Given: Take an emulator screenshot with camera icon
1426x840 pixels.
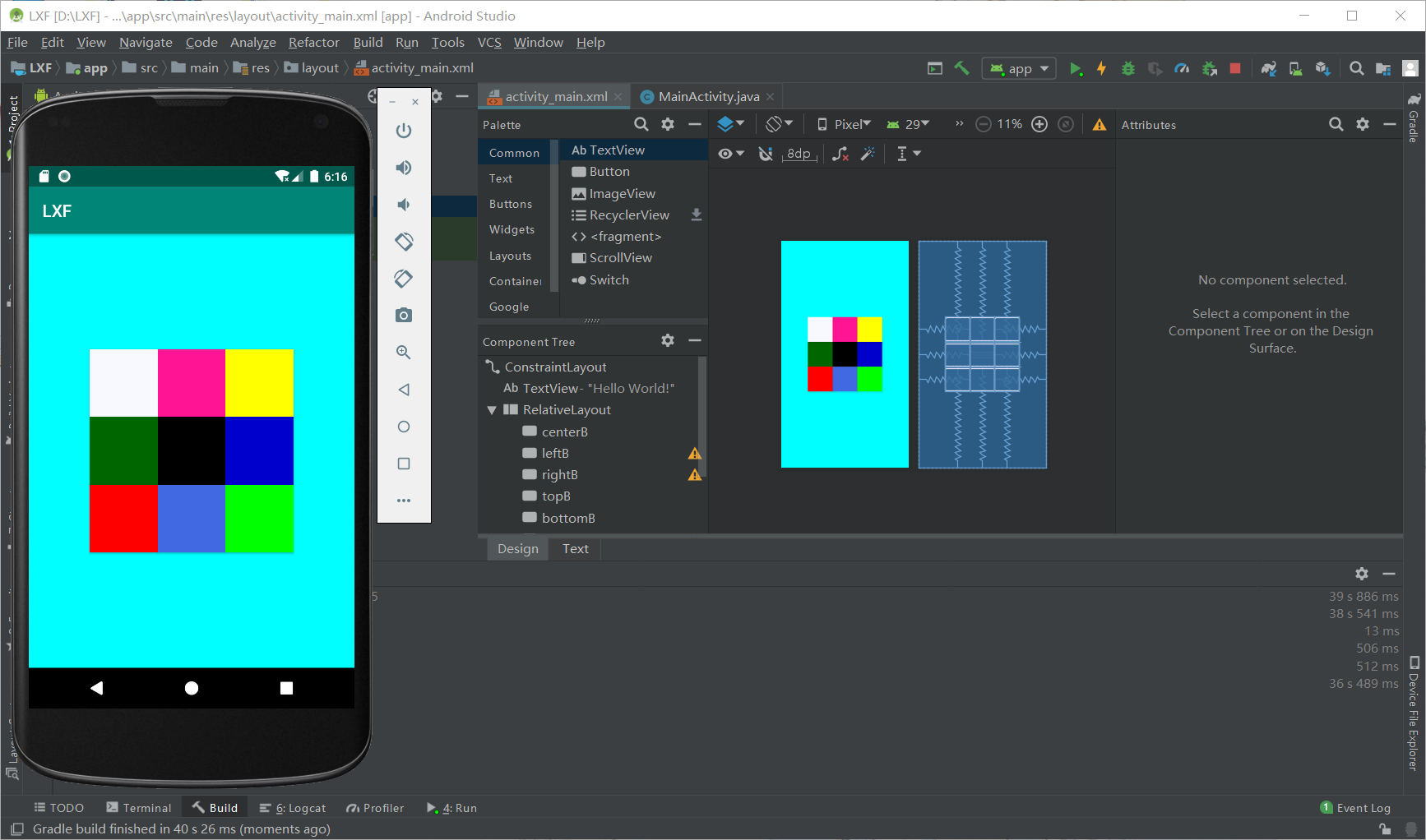Looking at the screenshot, I should pos(403,316).
